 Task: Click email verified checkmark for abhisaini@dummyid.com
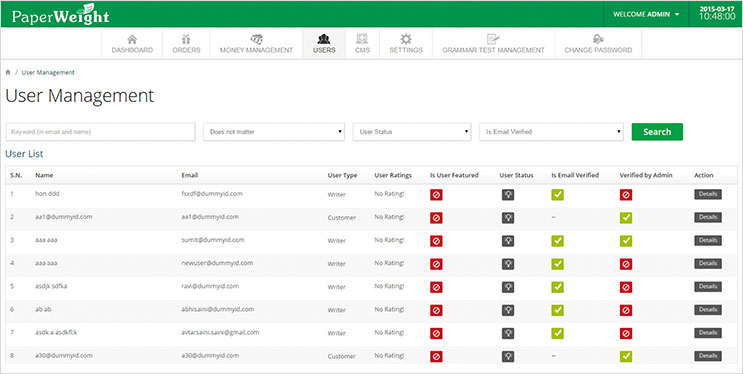click(x=558, y=310)
